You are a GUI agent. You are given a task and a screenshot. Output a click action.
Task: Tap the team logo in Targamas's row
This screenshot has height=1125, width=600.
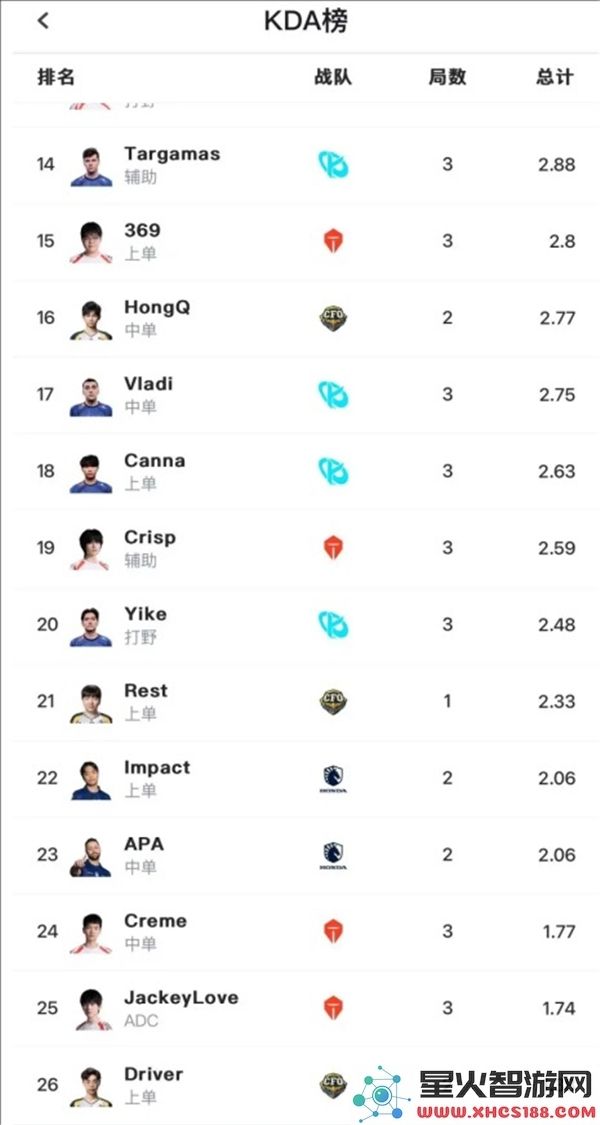[x=334, y=164]
